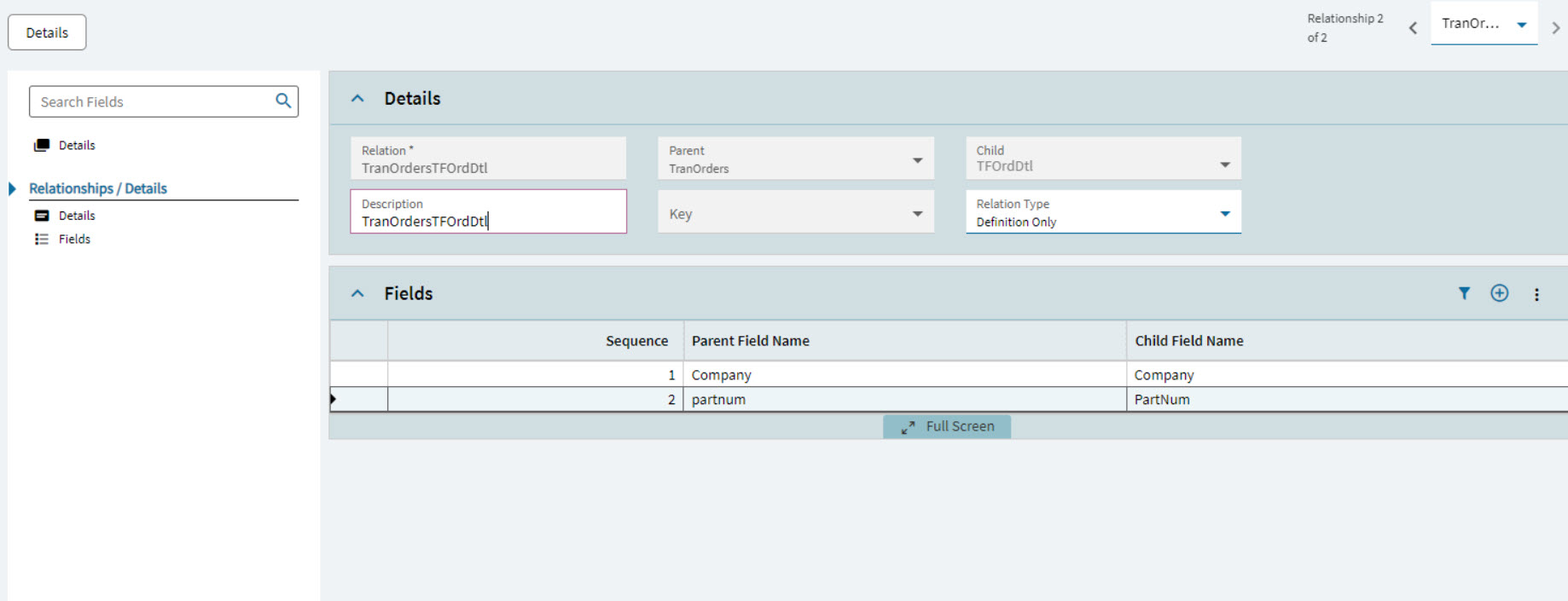Click the Parent Field Name column header
This screenshot has height=601, width=1568.
[904, 341]
